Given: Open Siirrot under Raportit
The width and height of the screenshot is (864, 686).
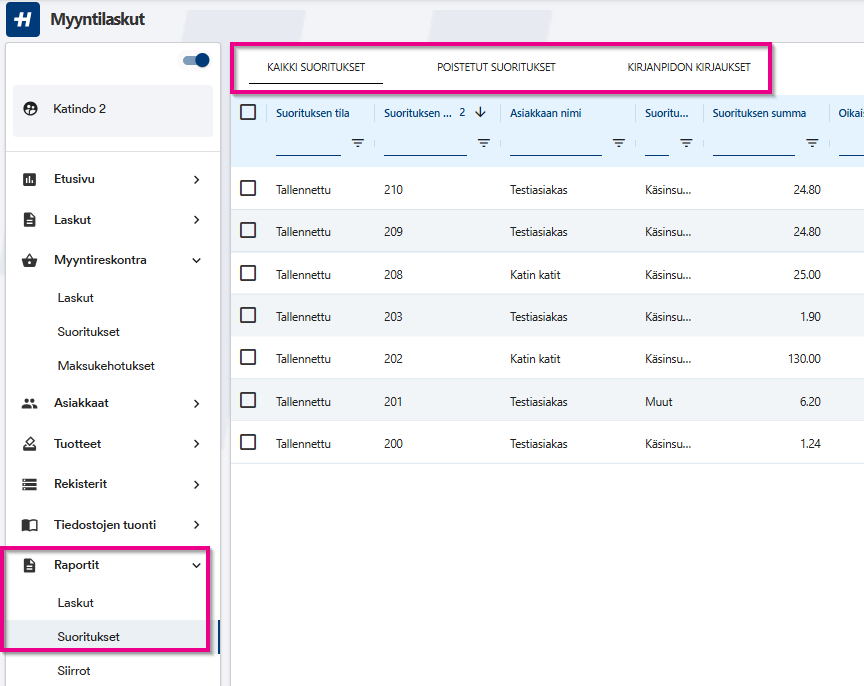Looking at the screenshot, I should coord(74,671).
